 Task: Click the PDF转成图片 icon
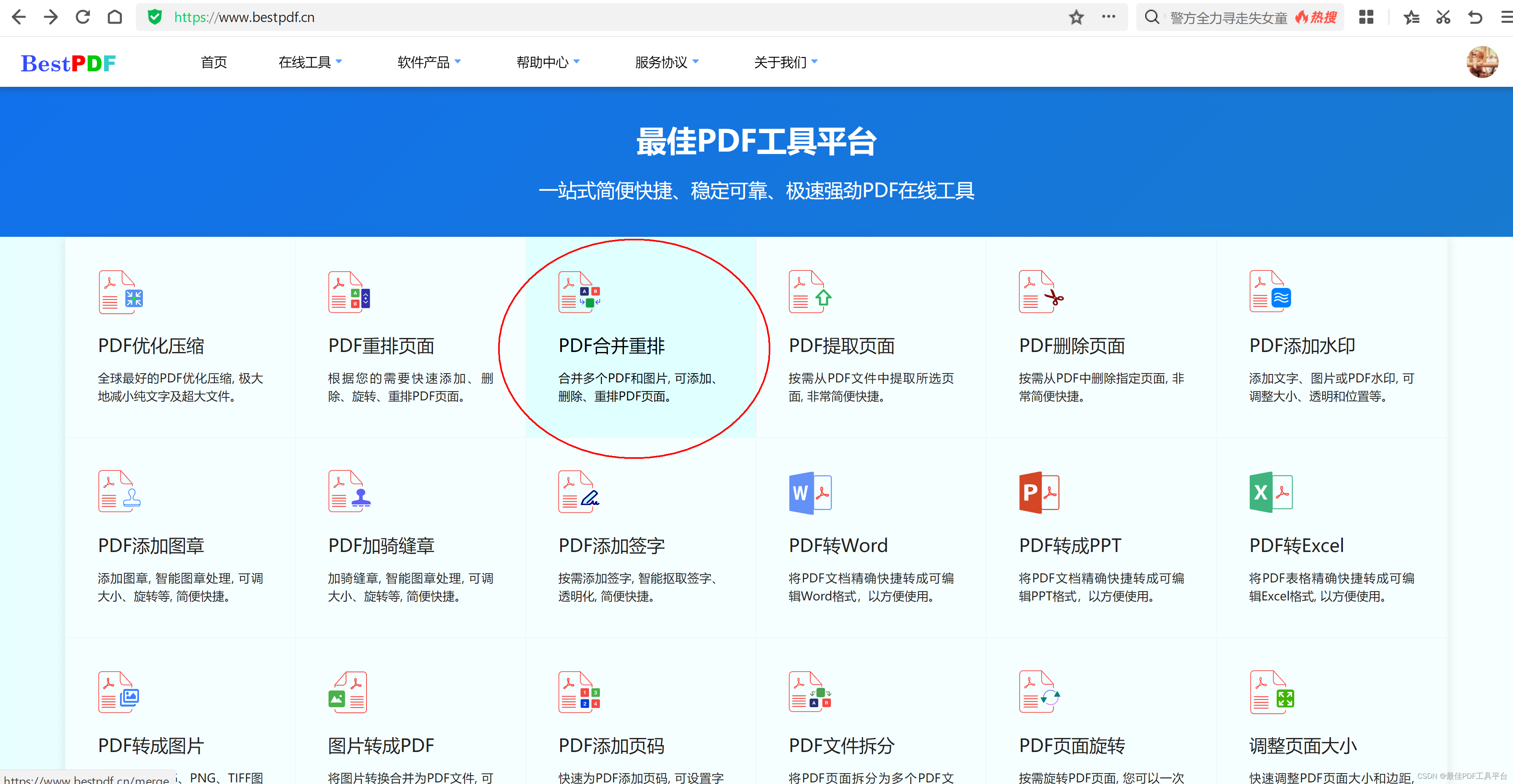(118, 692)
